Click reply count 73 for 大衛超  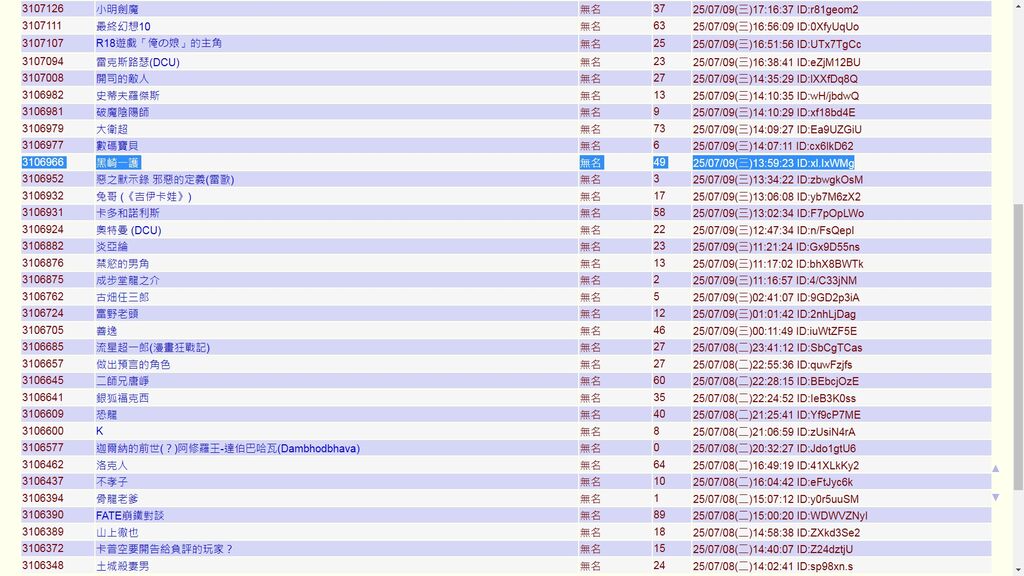[x=659, y=129]
